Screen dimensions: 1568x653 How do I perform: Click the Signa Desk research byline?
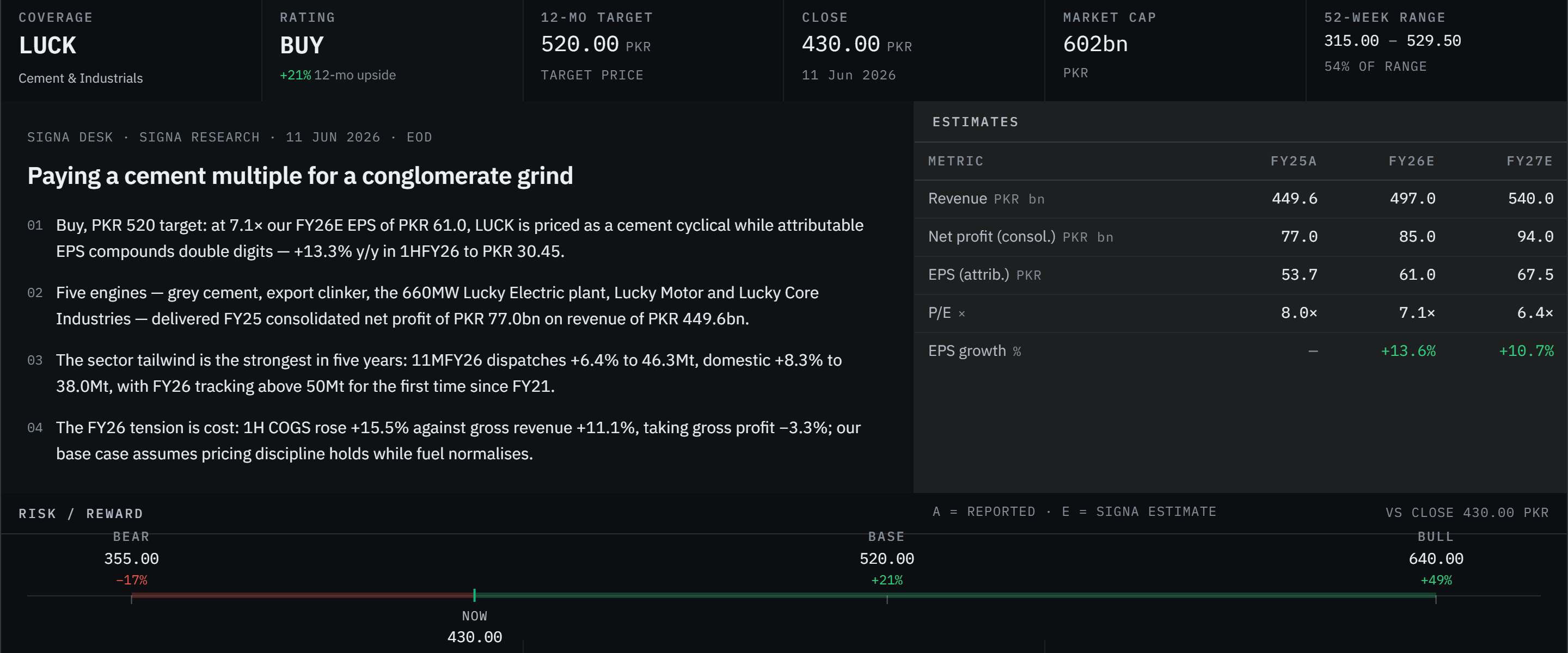tap(229, 137)
